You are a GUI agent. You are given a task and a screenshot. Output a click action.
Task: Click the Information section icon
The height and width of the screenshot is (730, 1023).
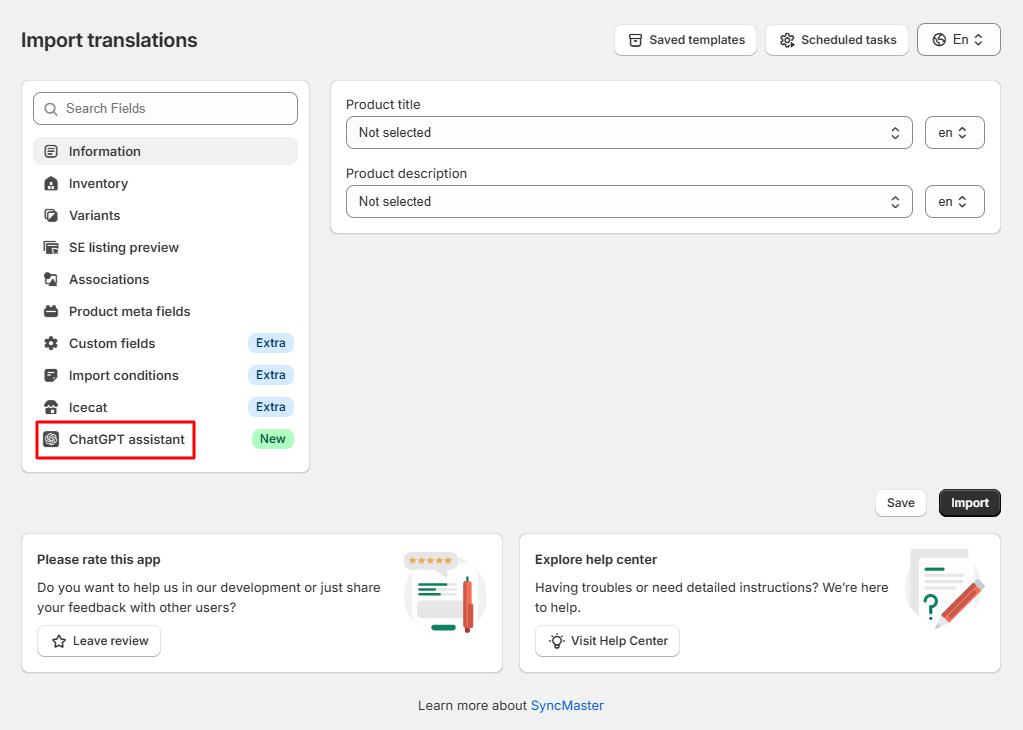point(51,151)
